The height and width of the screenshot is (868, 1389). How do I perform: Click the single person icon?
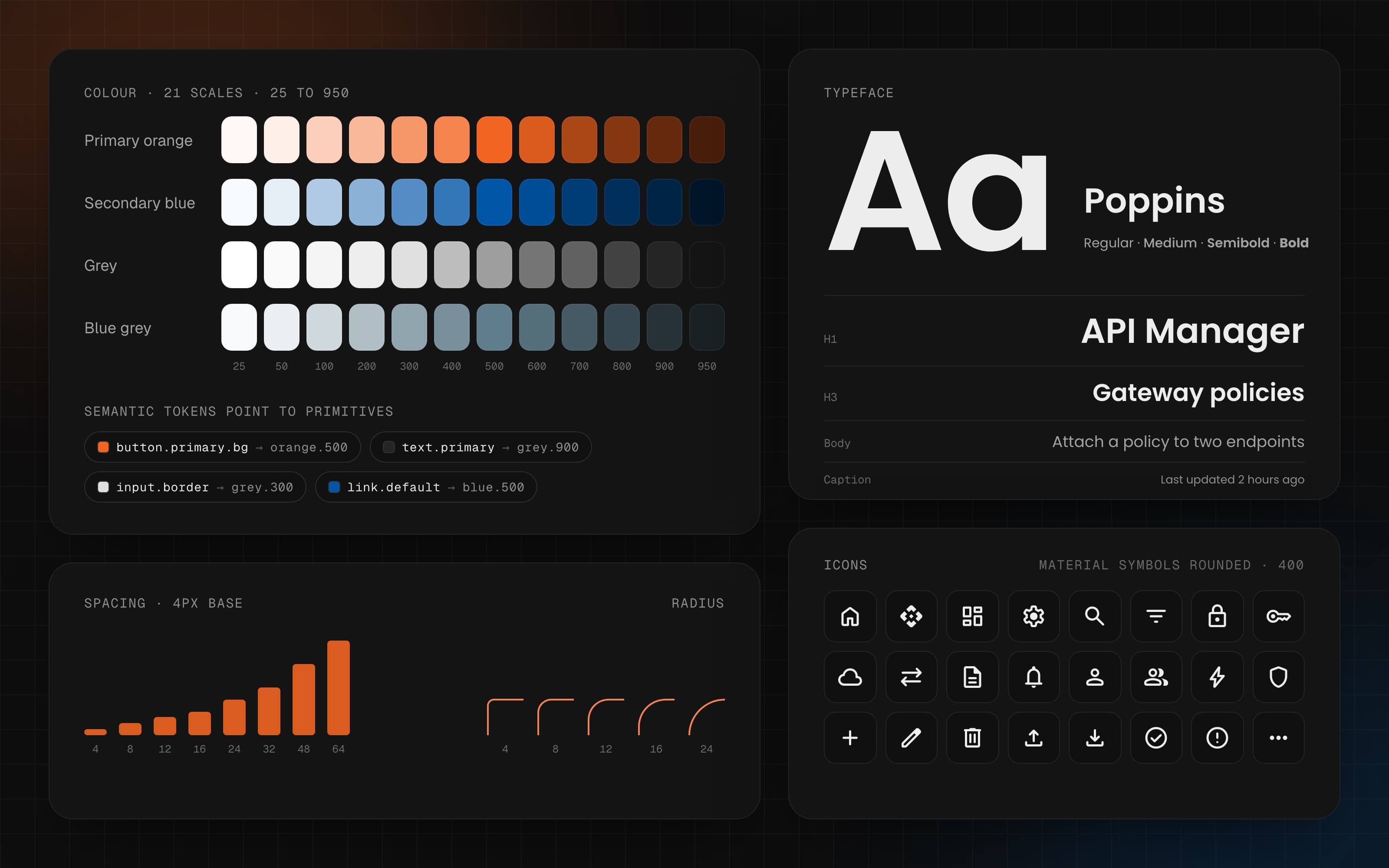click(1095, 677)
